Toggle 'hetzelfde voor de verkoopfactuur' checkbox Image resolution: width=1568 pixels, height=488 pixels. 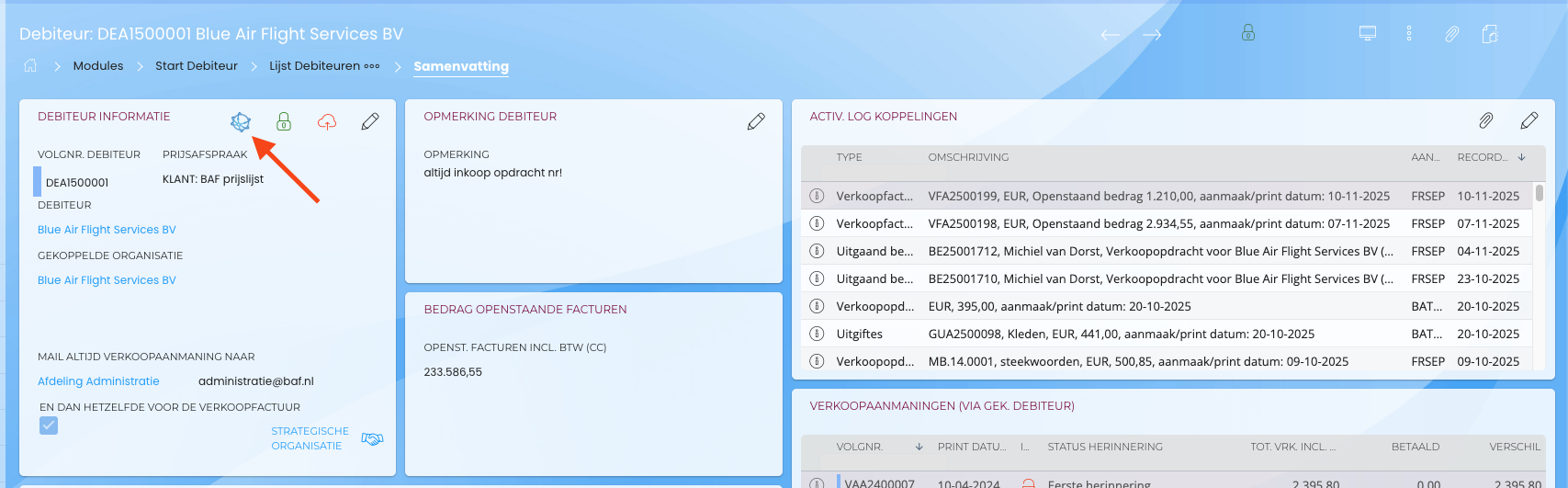49,426
